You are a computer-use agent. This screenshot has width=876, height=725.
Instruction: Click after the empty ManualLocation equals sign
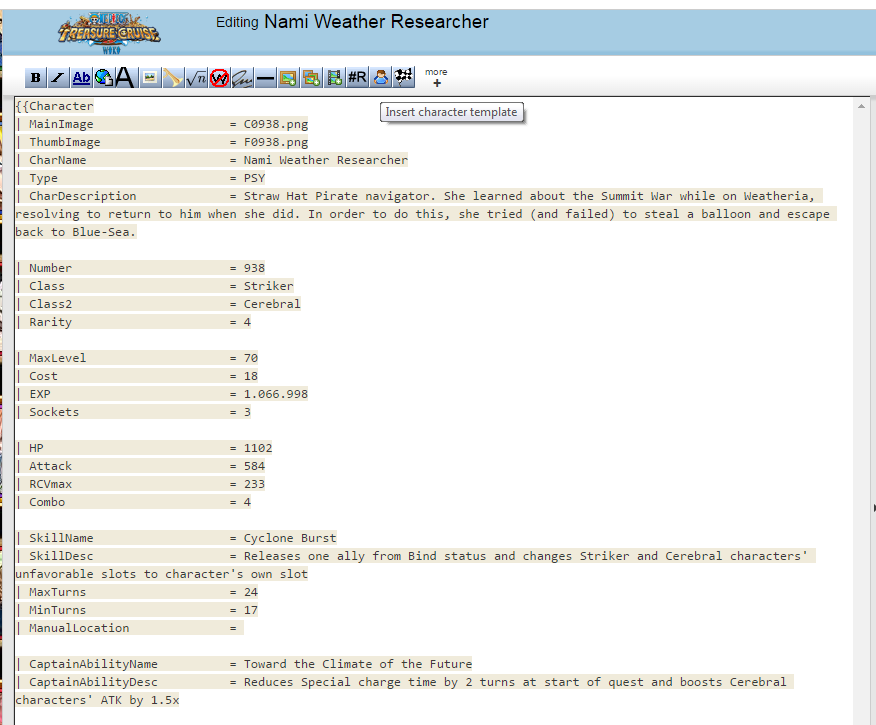coord(241,628)
